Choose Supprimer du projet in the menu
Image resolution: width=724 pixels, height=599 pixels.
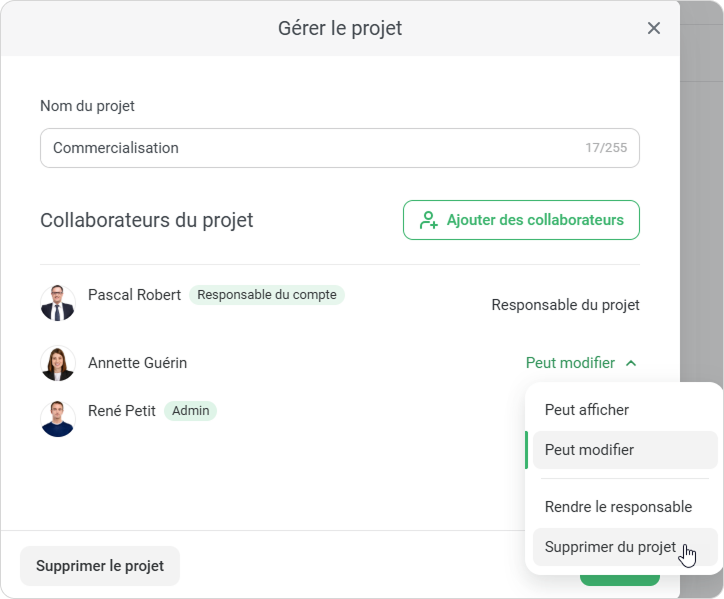click(610, 547)
